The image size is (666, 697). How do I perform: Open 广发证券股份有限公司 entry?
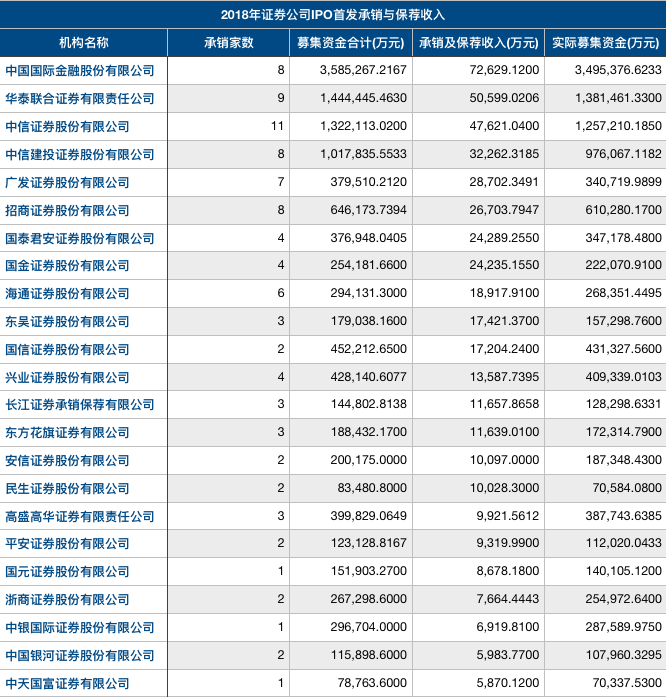point(68,182)
